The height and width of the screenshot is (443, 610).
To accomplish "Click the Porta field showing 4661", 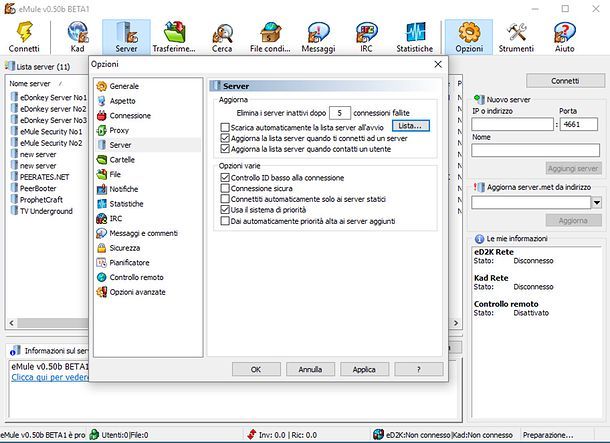I will 579,124.
